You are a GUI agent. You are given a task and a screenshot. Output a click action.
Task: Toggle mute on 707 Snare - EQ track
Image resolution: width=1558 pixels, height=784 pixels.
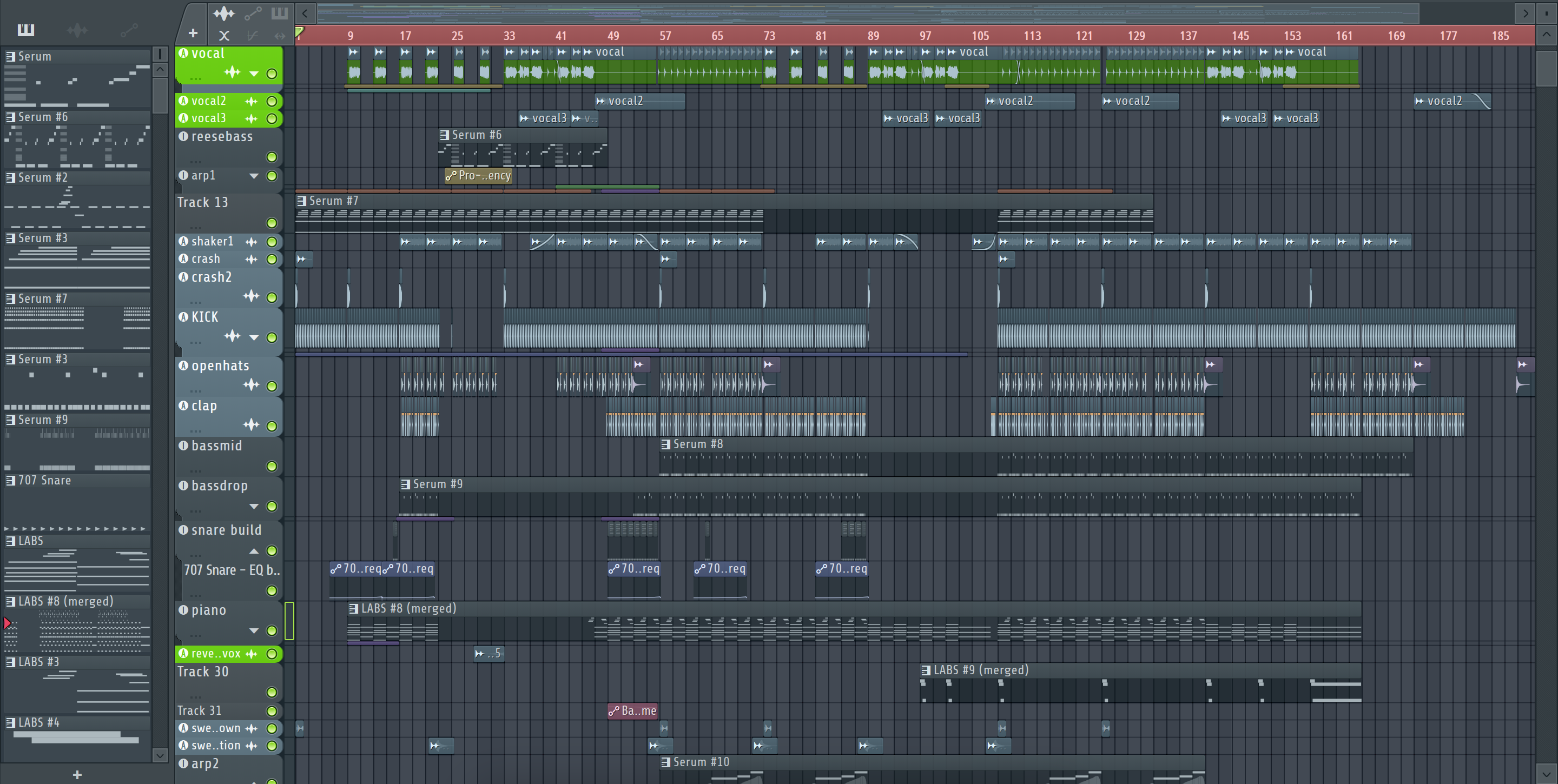tap(272, 590)
